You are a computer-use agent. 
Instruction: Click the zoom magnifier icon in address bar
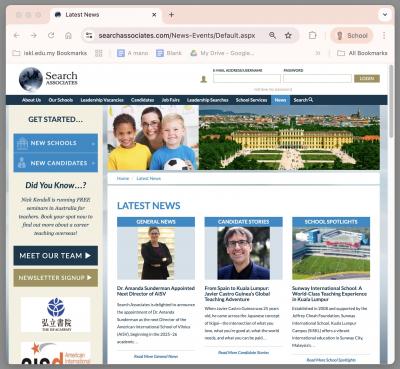tap(272, 35)
